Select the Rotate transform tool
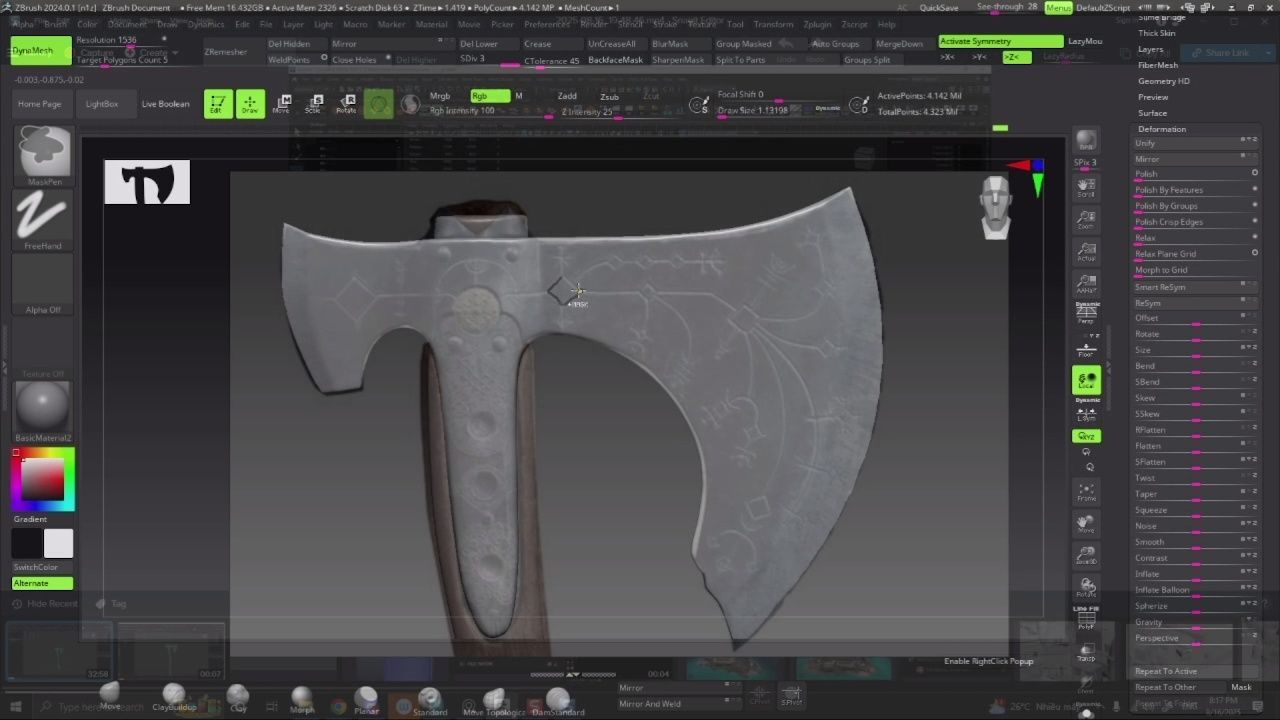The height and width of the screenshot is (720, 1280). click(346, 104)
